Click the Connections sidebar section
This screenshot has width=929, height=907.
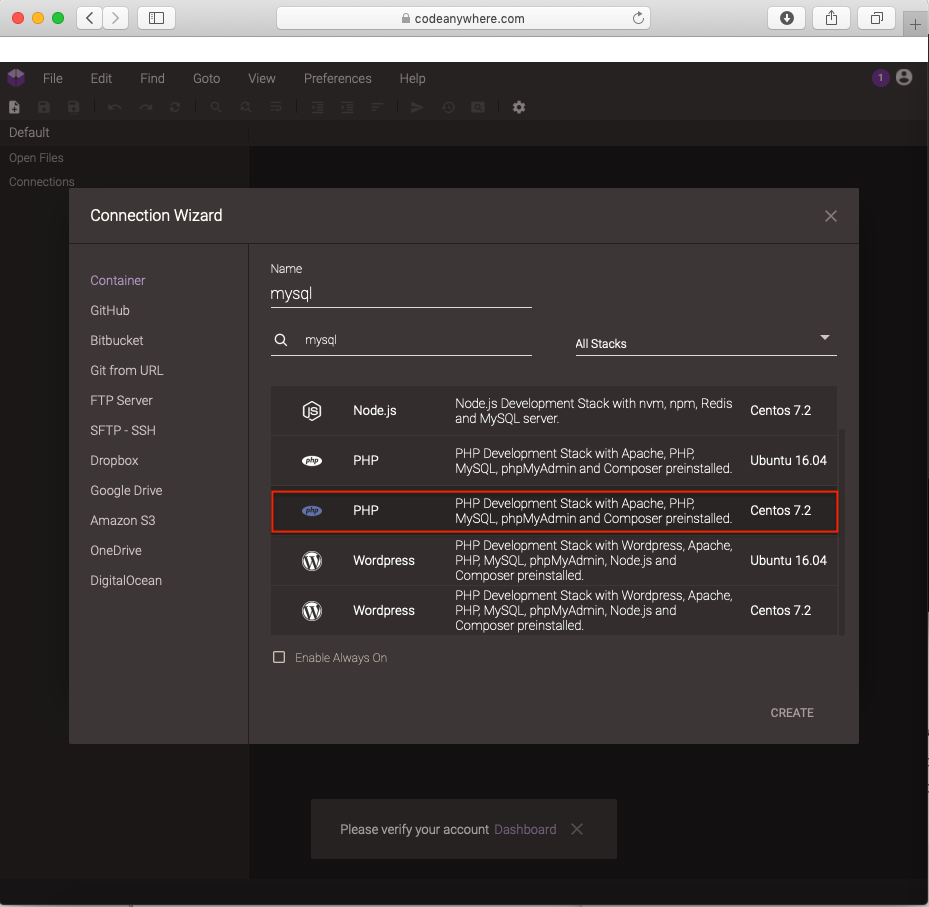point(41,182)
